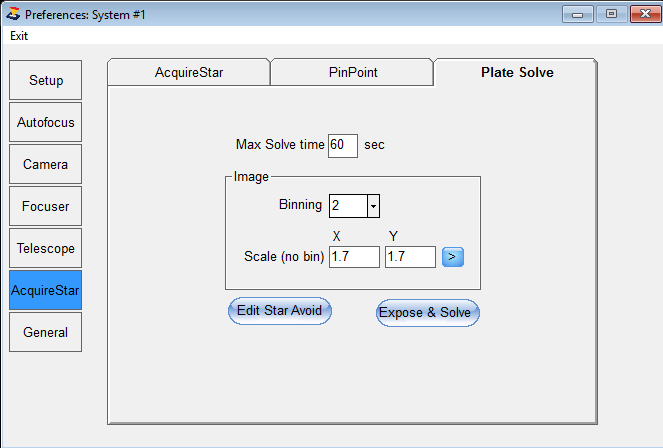Open the Exit menu

(x=19, y=36)
